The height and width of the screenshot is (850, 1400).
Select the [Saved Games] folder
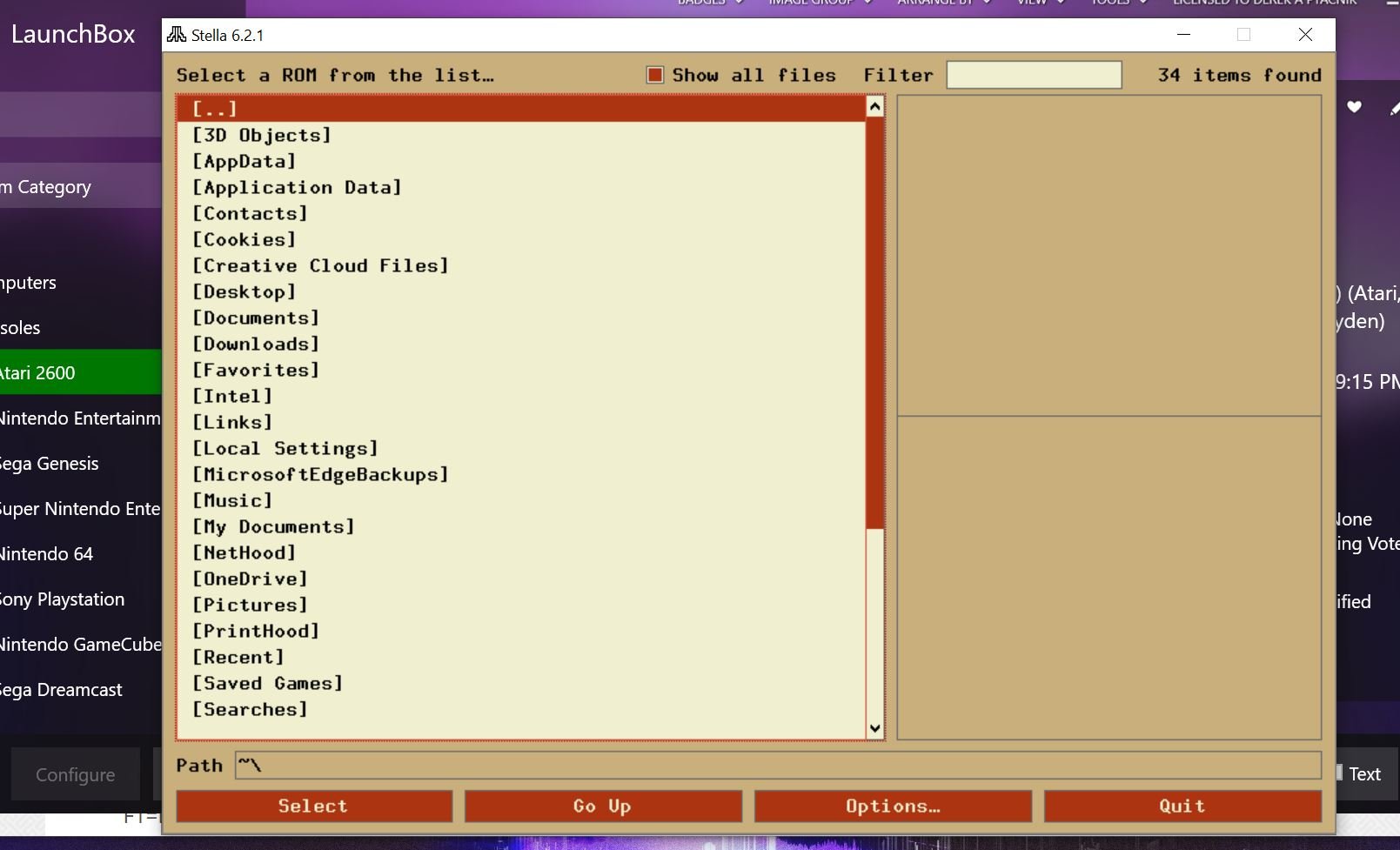tap(521, 683)
